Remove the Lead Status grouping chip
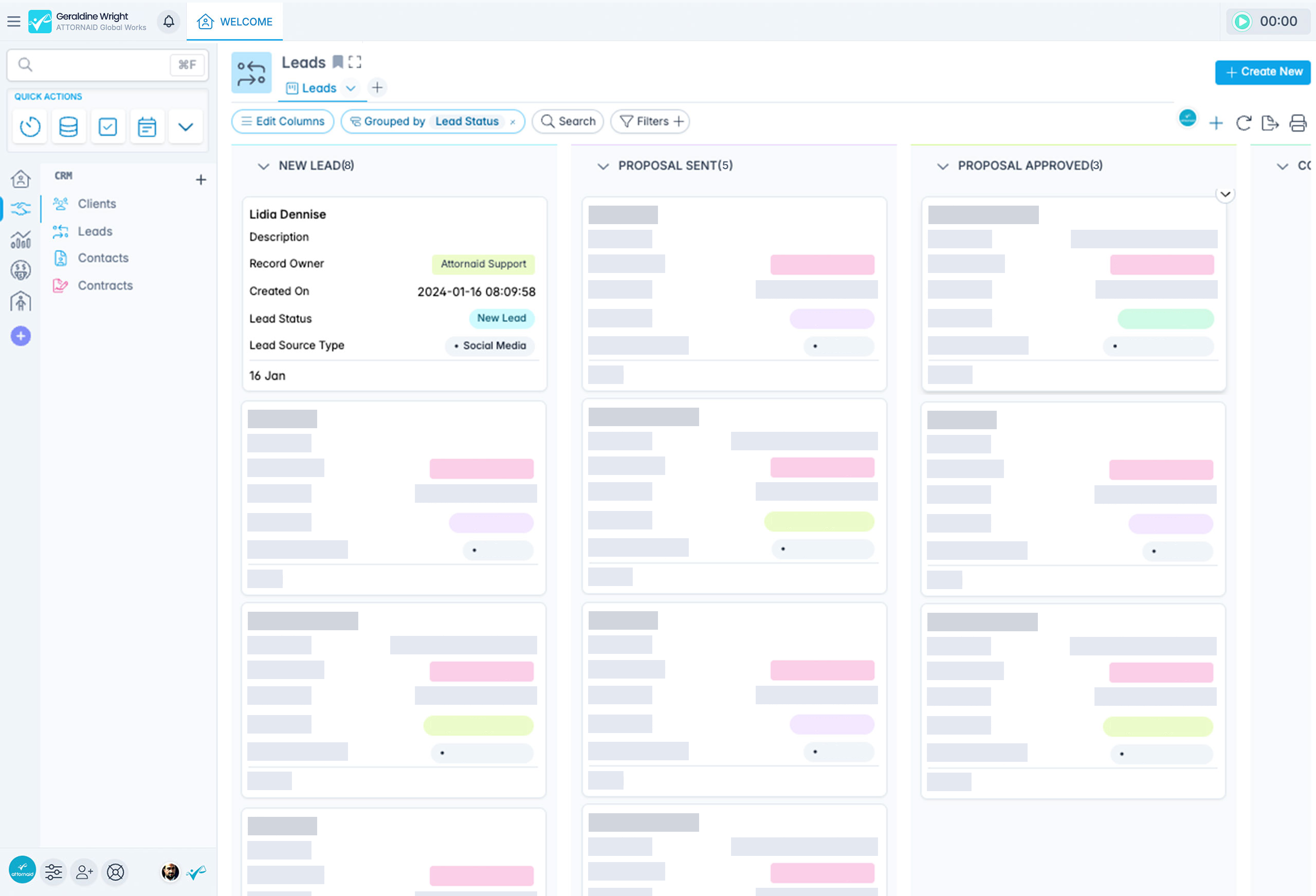 512,121
